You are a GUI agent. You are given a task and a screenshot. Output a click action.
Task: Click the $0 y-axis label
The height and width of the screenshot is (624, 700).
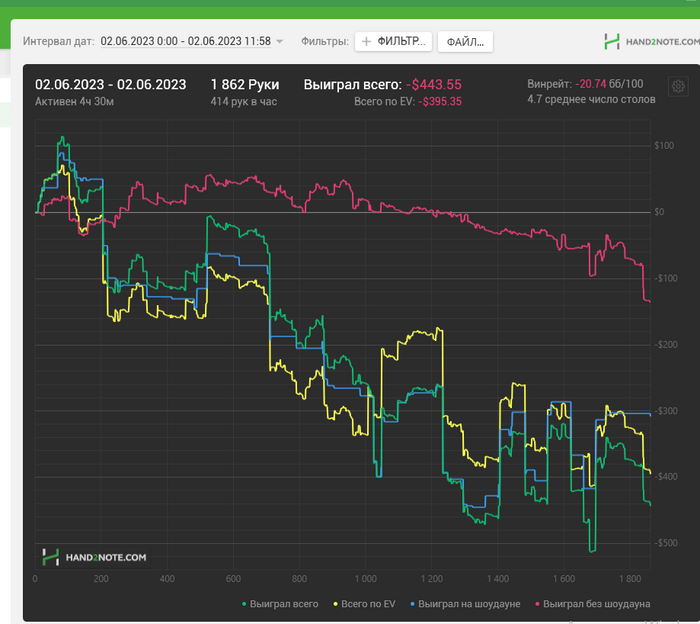[659, 212]
